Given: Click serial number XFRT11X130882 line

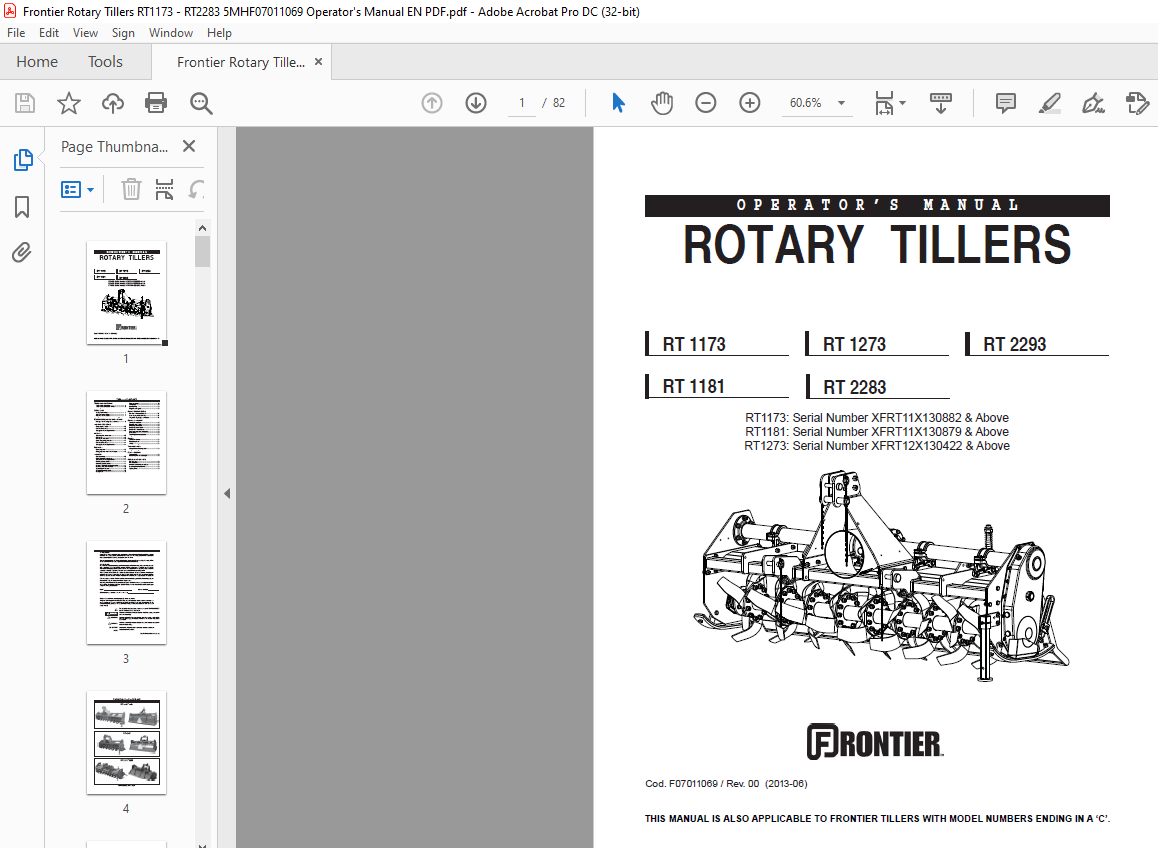Looking at the screenshot, I should click(877, 417).
